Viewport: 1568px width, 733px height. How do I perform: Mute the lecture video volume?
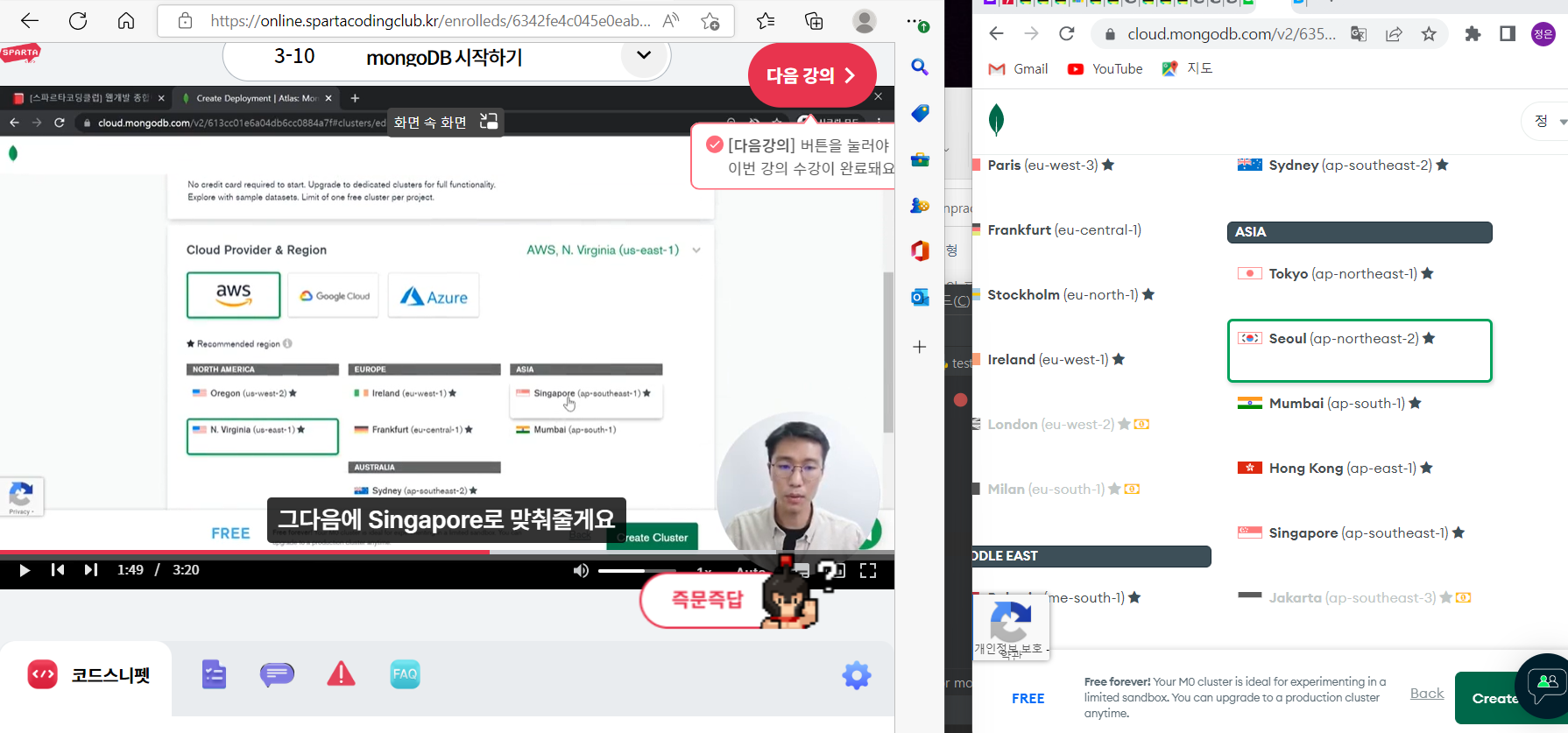coord(581,571)
